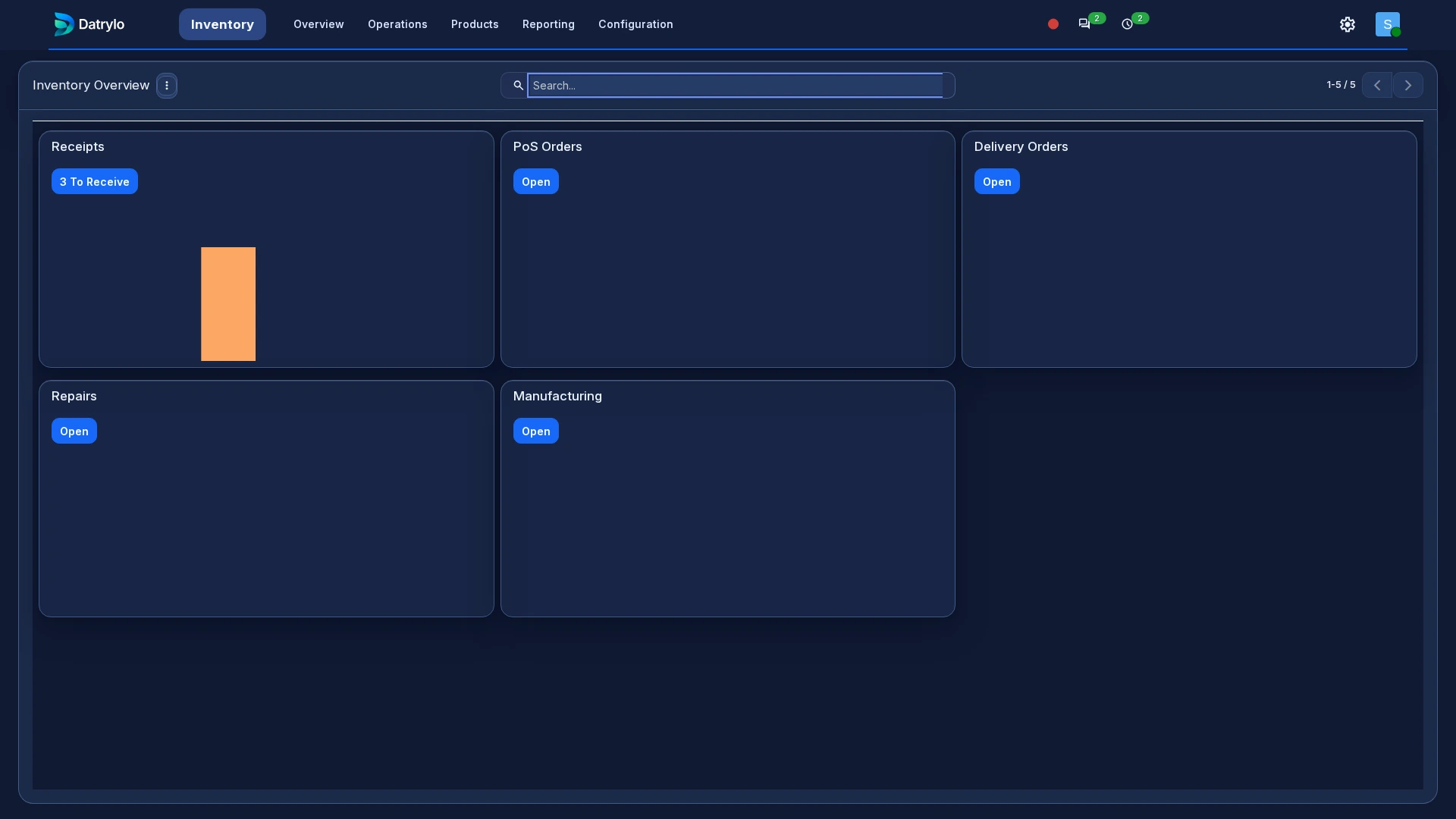Open the Overview menu

coord(318,24)
